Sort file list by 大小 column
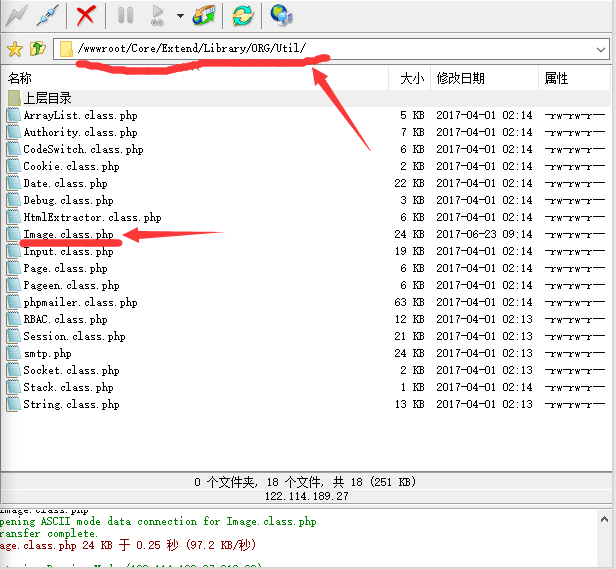This screenshot has width=616, height=569. click(410, 78)
